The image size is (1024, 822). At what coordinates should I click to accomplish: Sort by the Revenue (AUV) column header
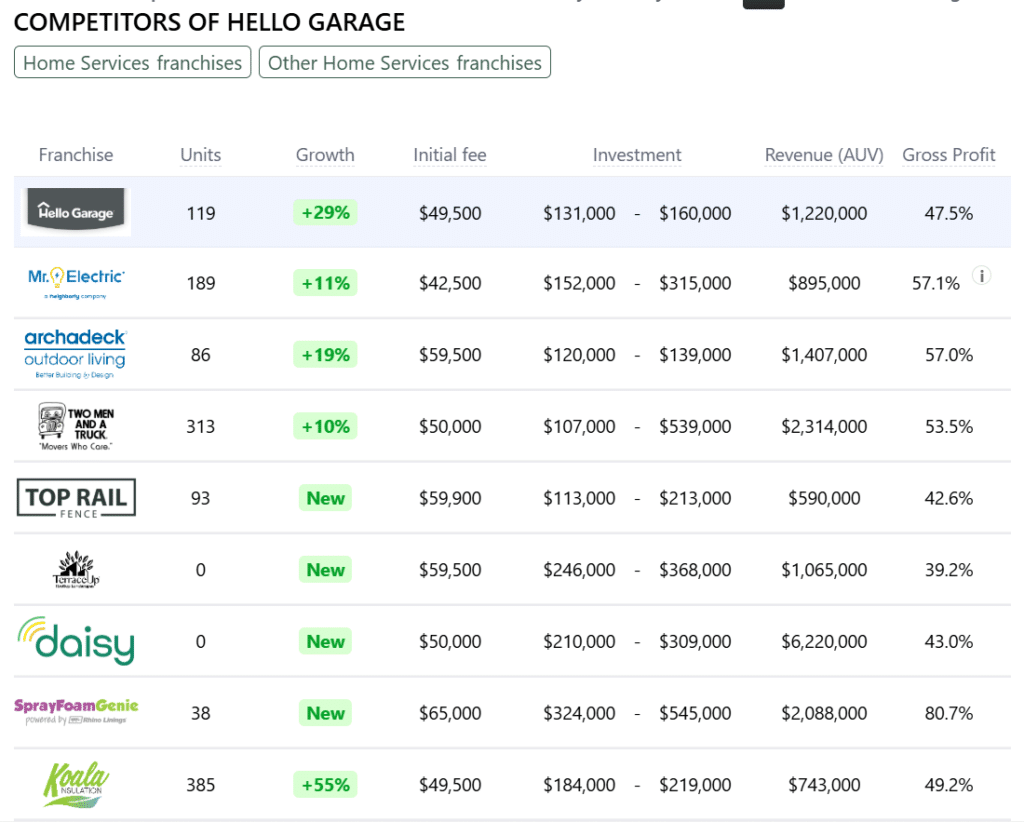point(824,155)
